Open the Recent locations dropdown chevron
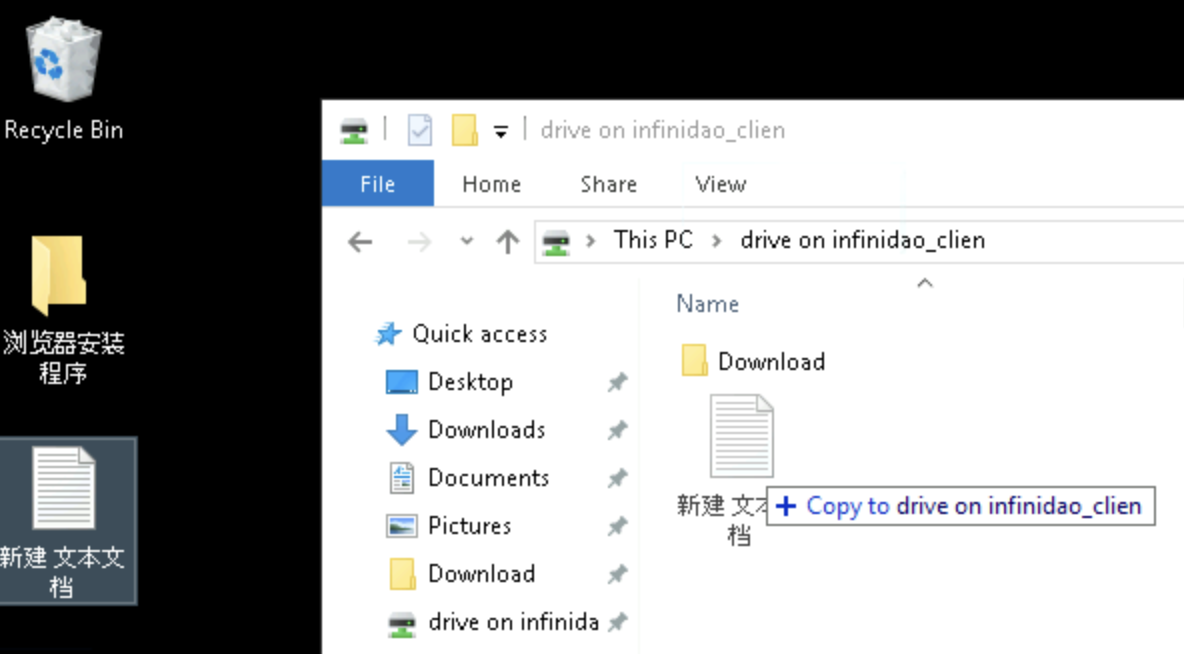This screenshot has width=1184, height=654. pos(466,241)
